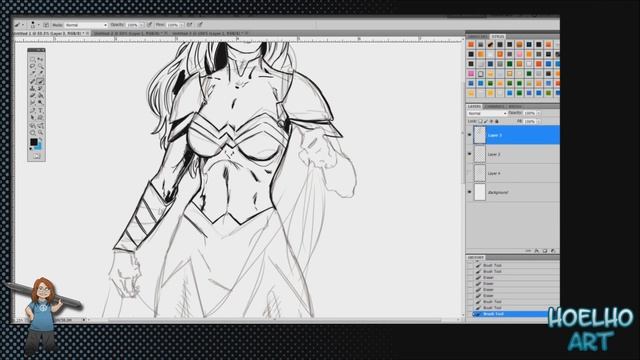Screen dimensions: 640x360
Task: Open the Flow slider arrow
Action: click(x=182, y=25)
